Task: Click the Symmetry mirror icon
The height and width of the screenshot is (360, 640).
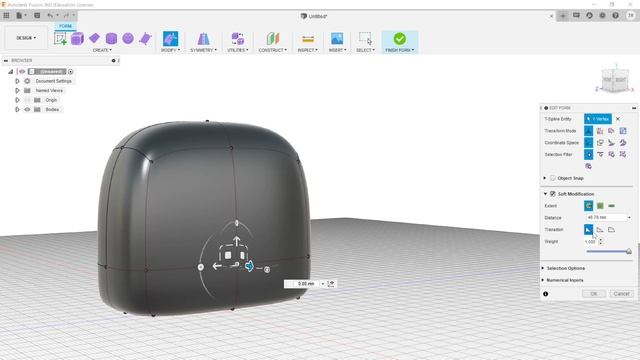Action: click(203, 39)
